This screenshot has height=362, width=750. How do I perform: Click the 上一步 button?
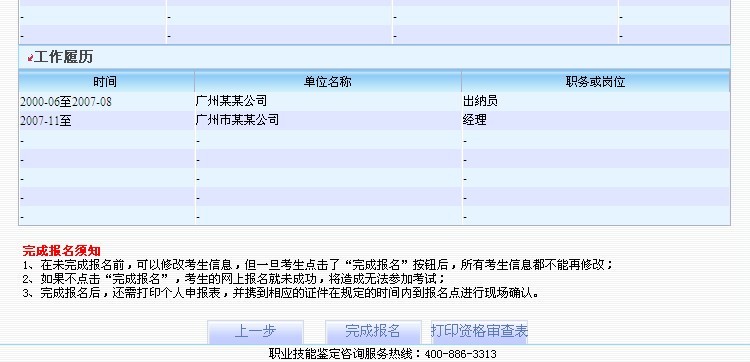tap(255, 331)
